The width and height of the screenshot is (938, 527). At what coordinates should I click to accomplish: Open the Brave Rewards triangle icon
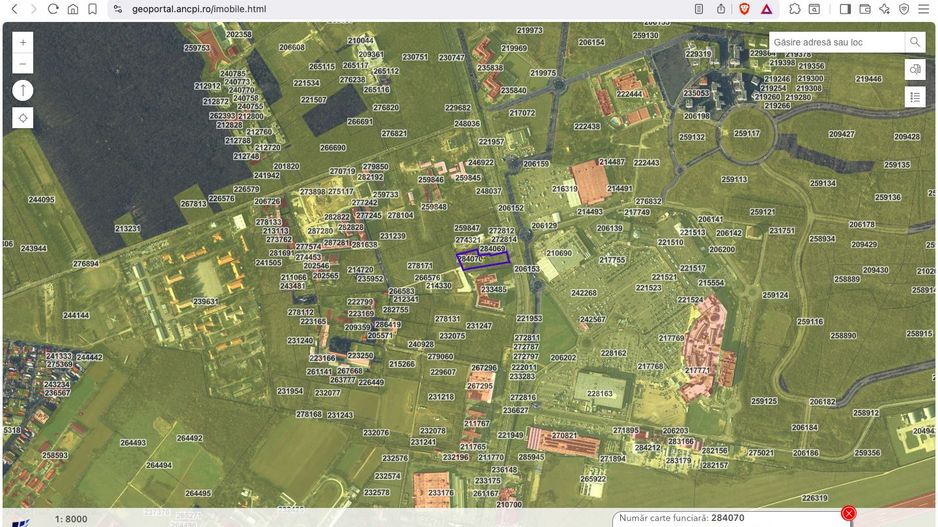tap(766, 9)
